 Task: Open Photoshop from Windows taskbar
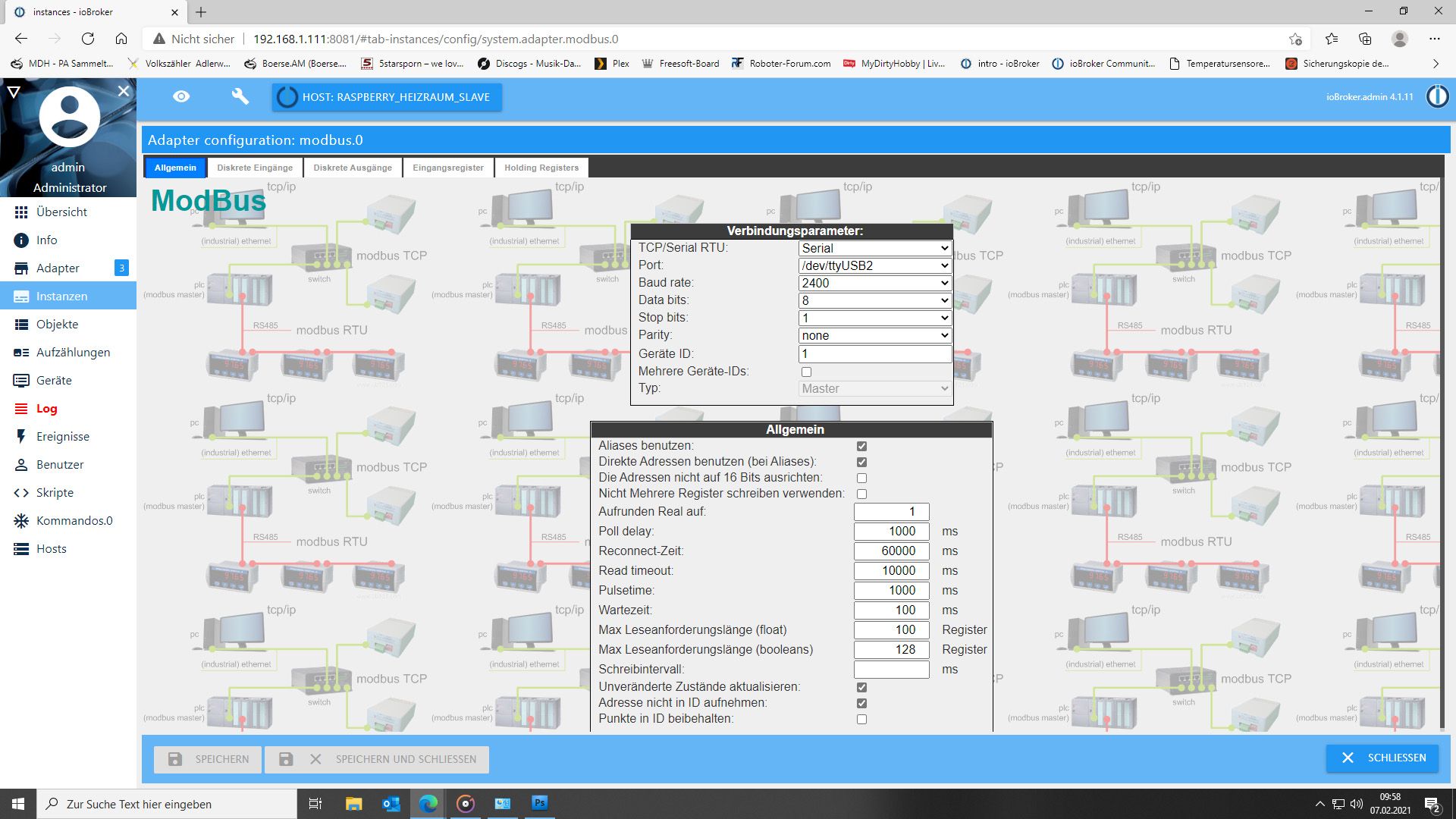click(540, 803)
